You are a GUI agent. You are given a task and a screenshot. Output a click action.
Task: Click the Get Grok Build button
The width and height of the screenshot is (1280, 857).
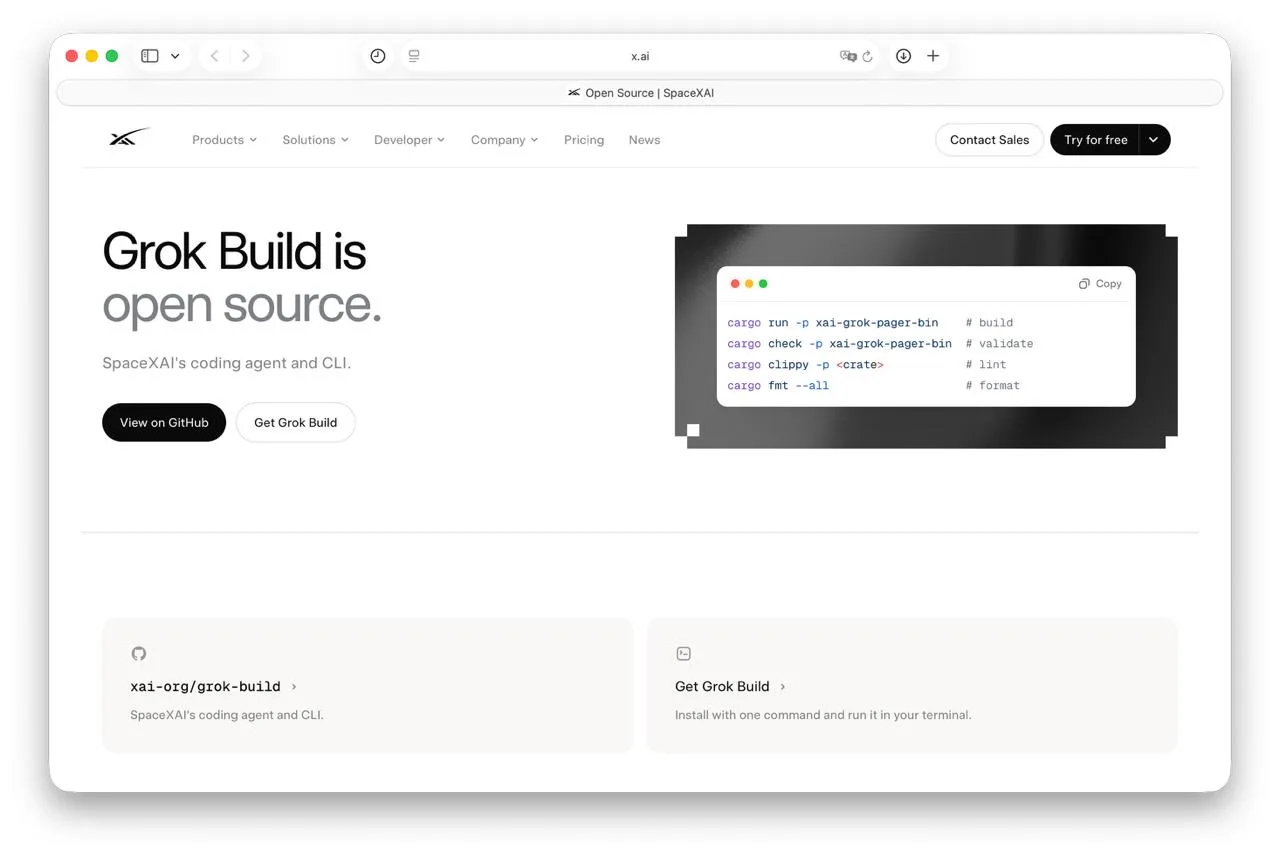tap(296, 422)
